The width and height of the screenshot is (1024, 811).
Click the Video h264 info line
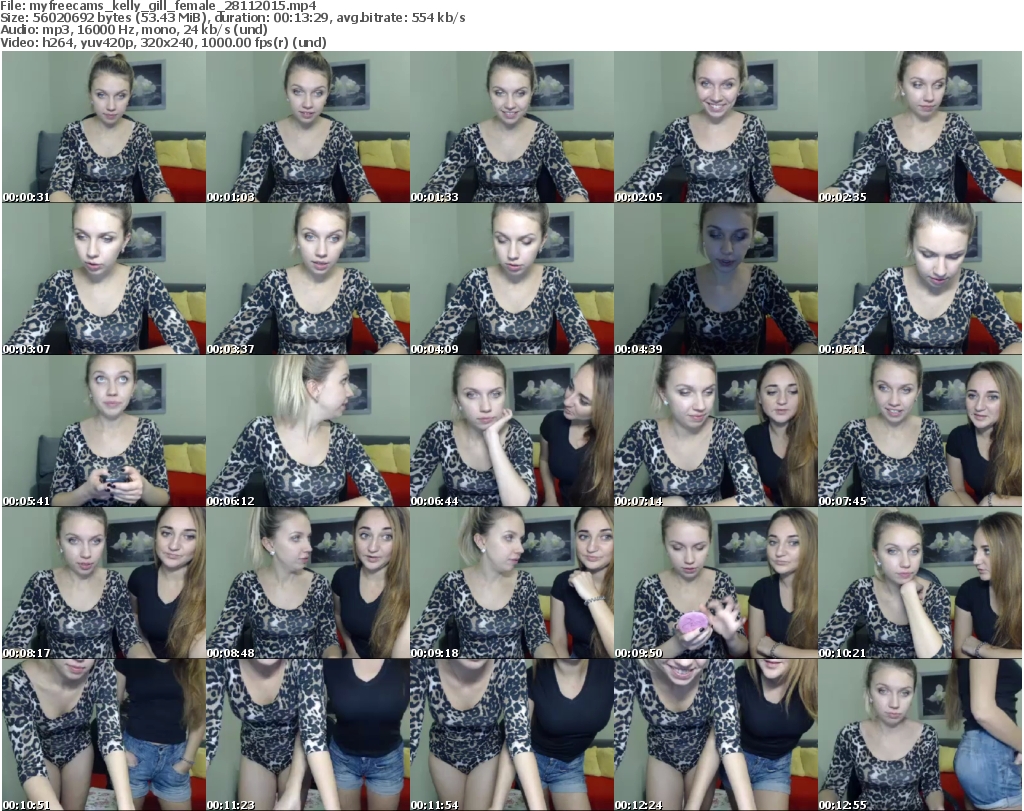click(163, 42)
